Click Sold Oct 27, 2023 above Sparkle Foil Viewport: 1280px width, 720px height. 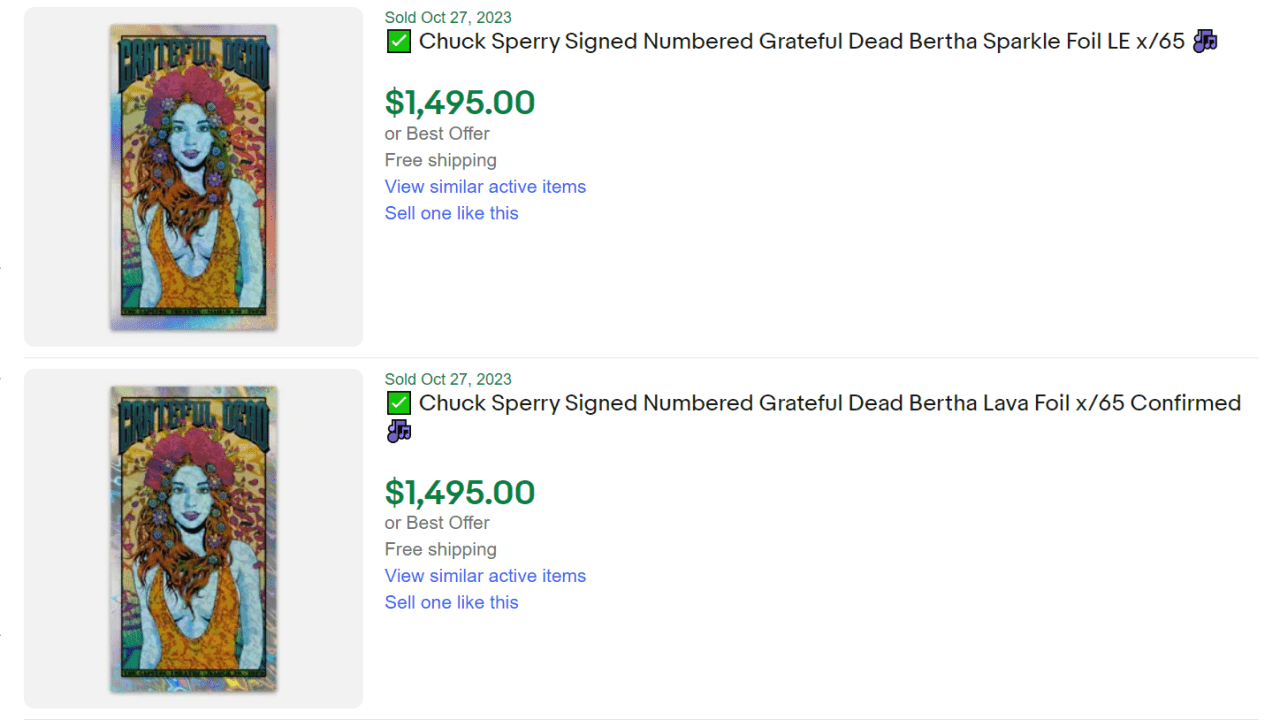tap(448, 17)
